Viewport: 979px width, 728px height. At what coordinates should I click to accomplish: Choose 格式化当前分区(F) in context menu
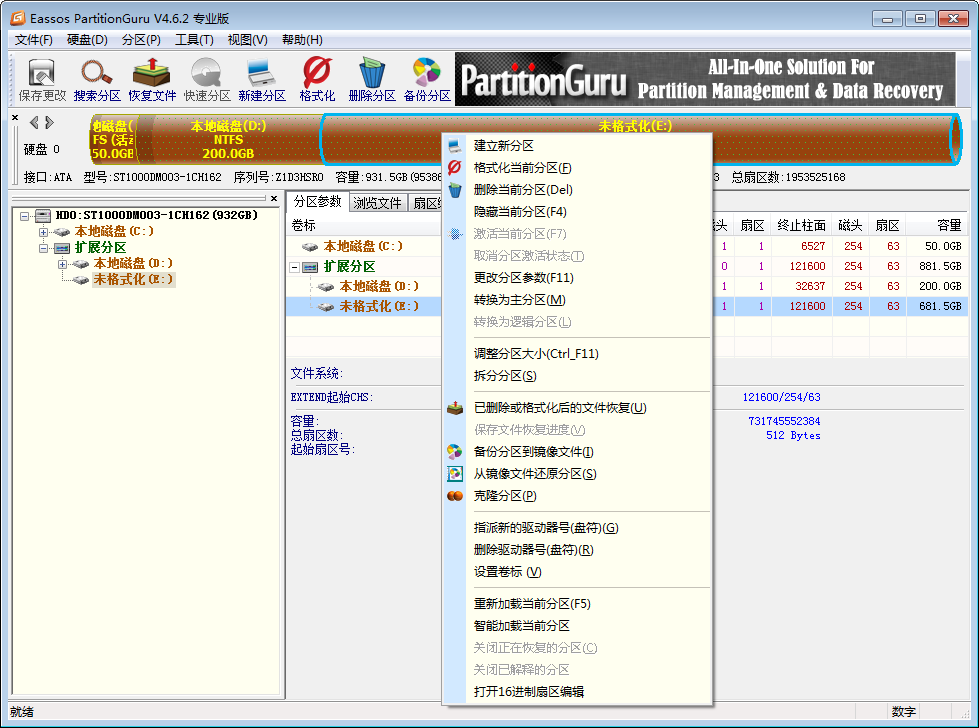click(577, 168)
